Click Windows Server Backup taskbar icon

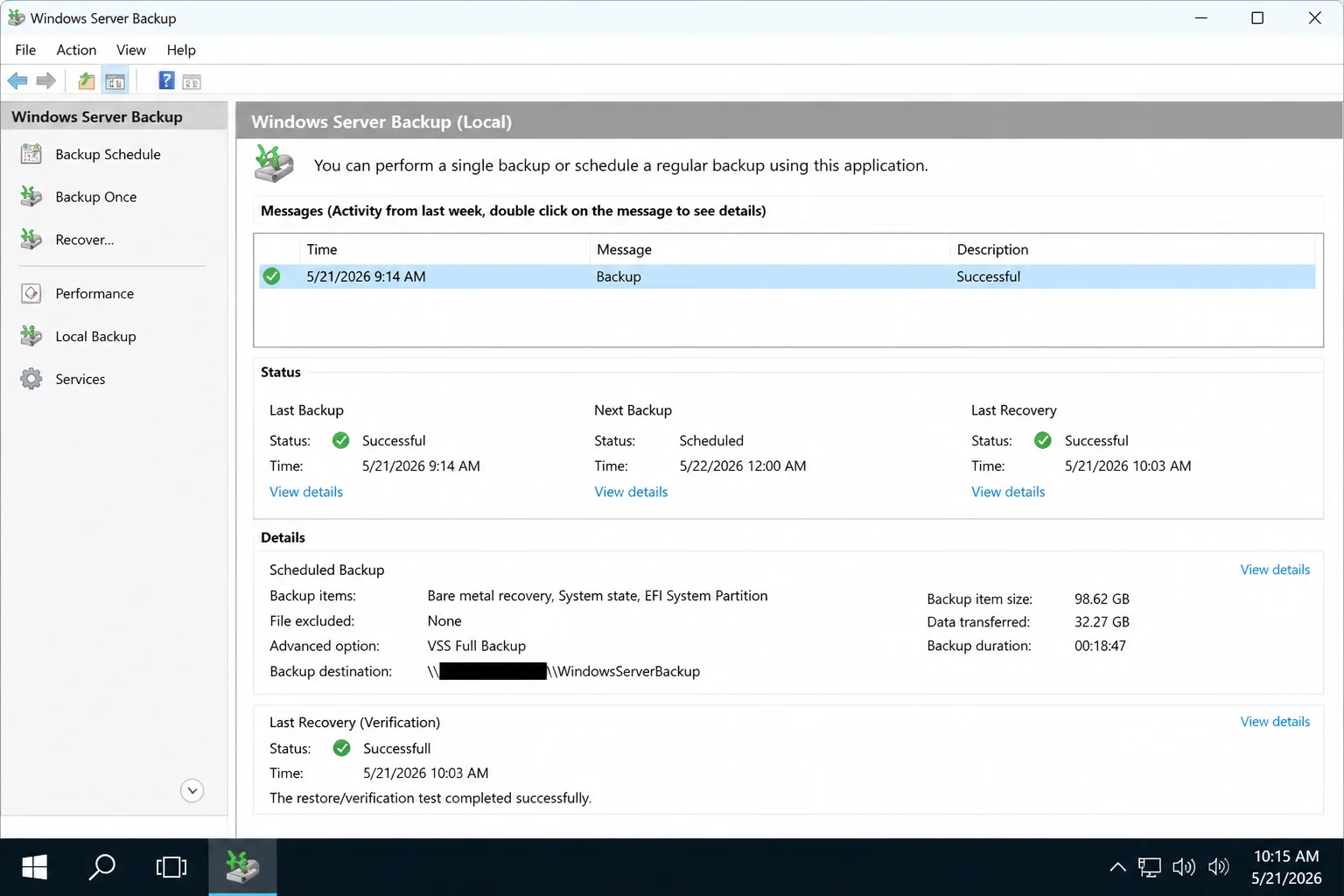click(x=242, y=867)
